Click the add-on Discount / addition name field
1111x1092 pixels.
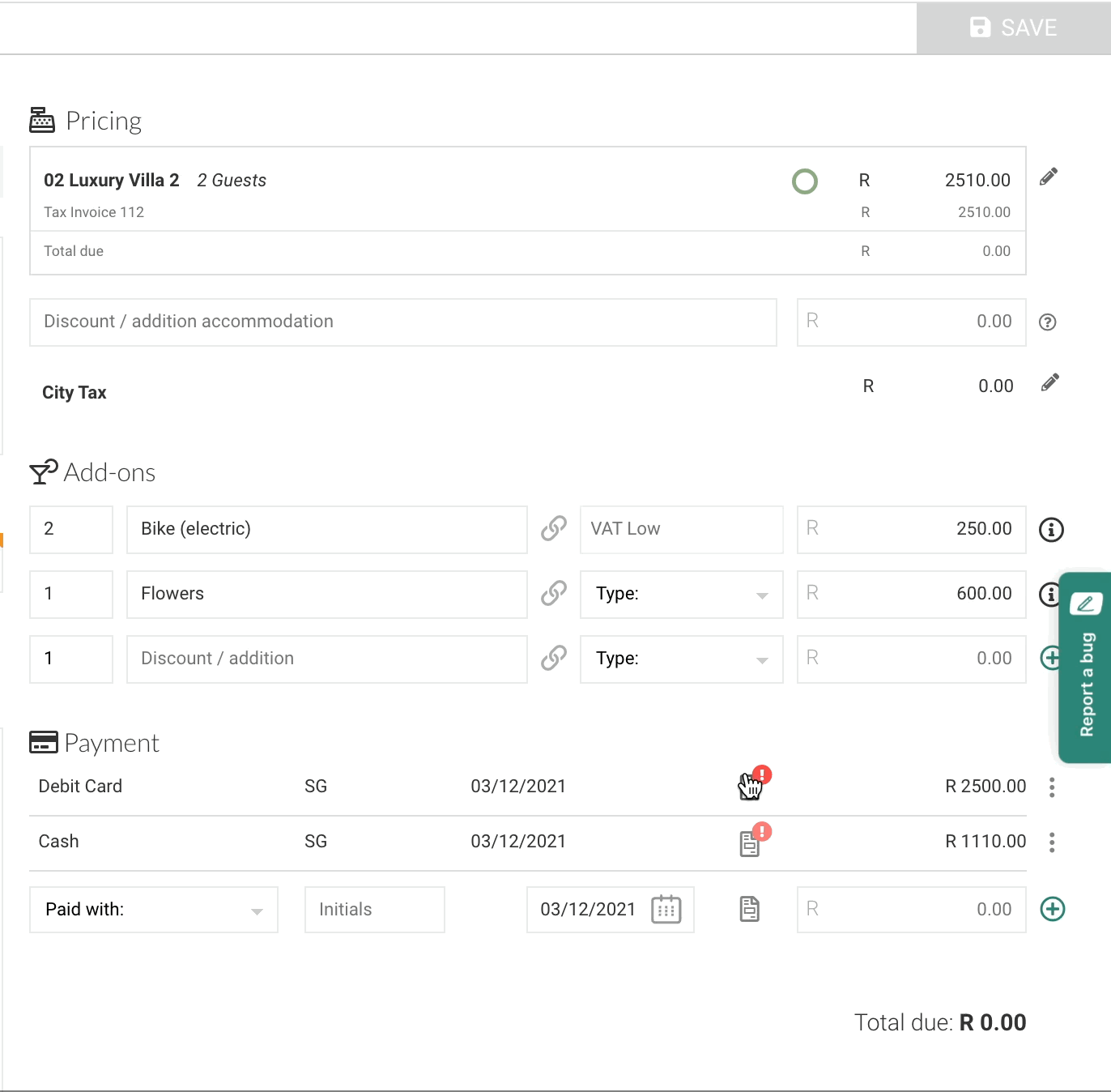click(x=327, y=659)
